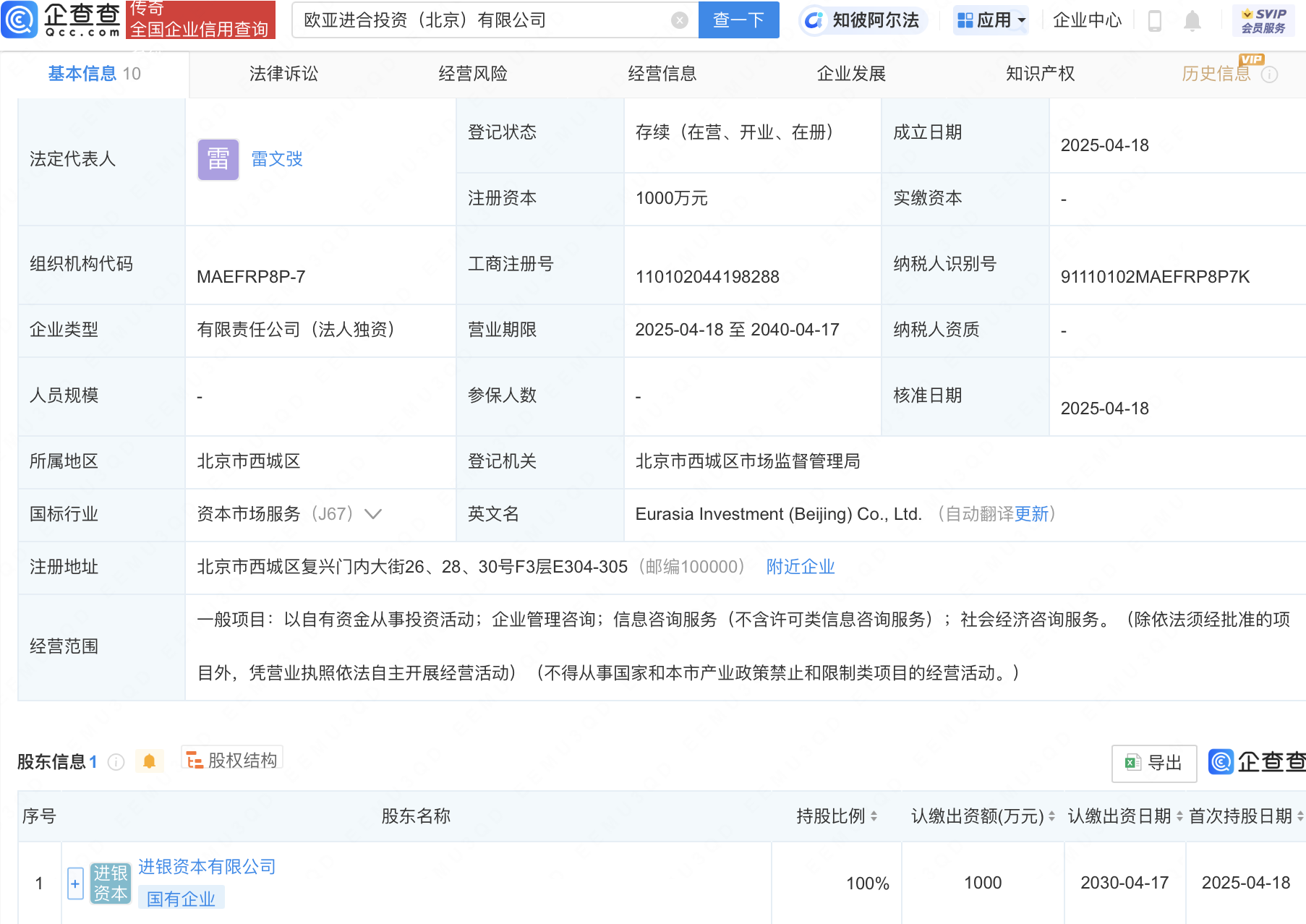Open SVIP member services icon
This screenshot has width=1306, height=924.
click(x=1263, y=20)
